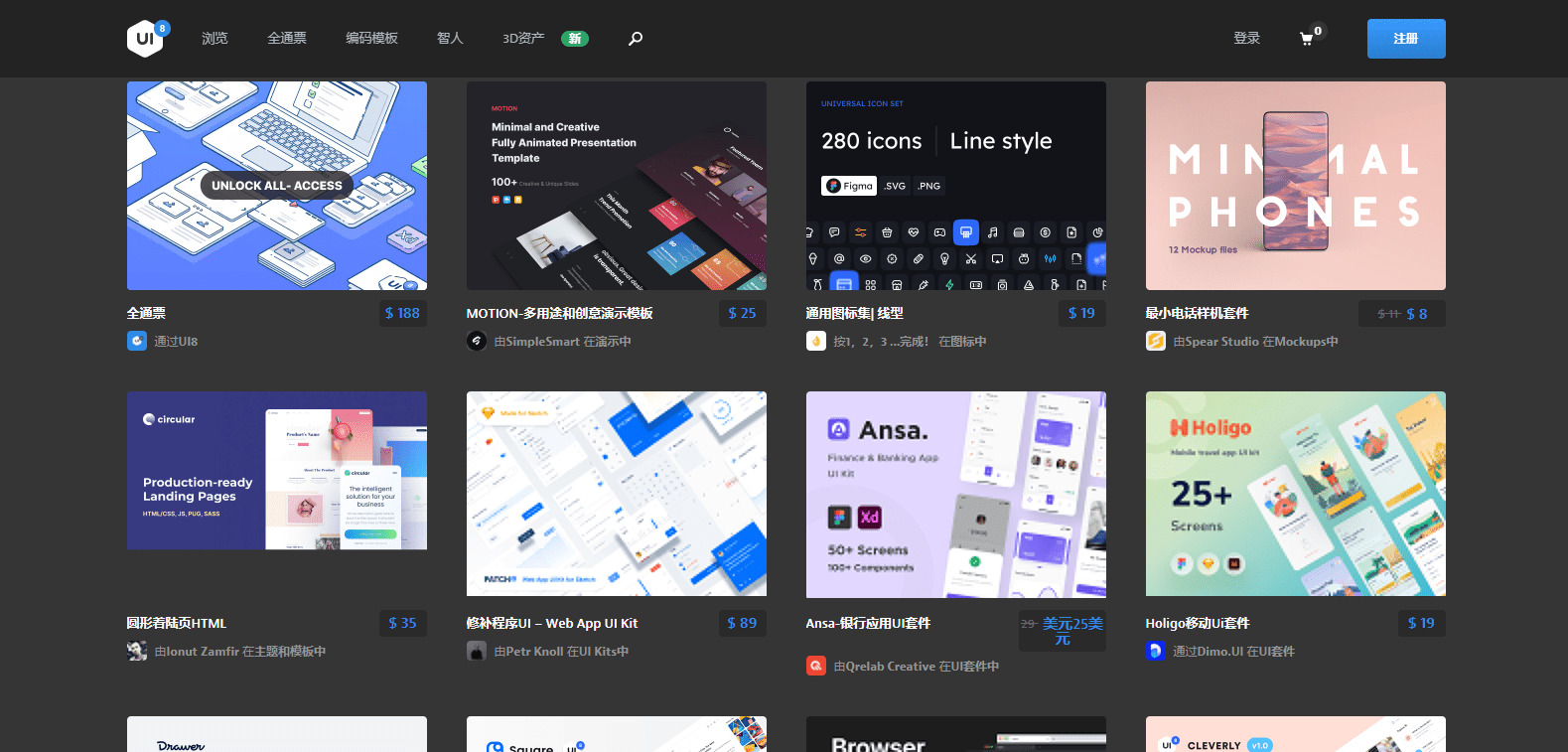Click Dimo.UI author avatar icon

click(1156, 651)
